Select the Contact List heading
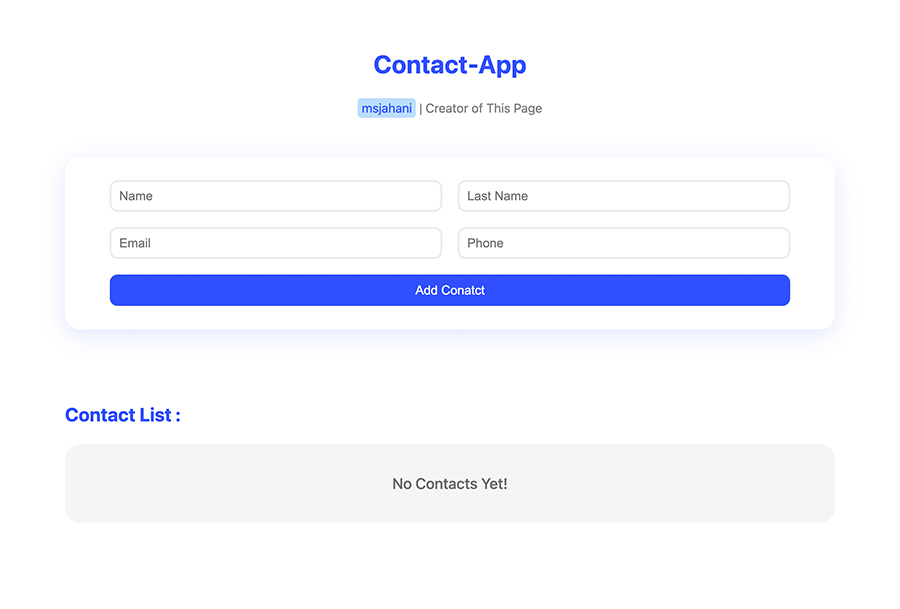Screen dimensions: 900x609 coord(122,415)
